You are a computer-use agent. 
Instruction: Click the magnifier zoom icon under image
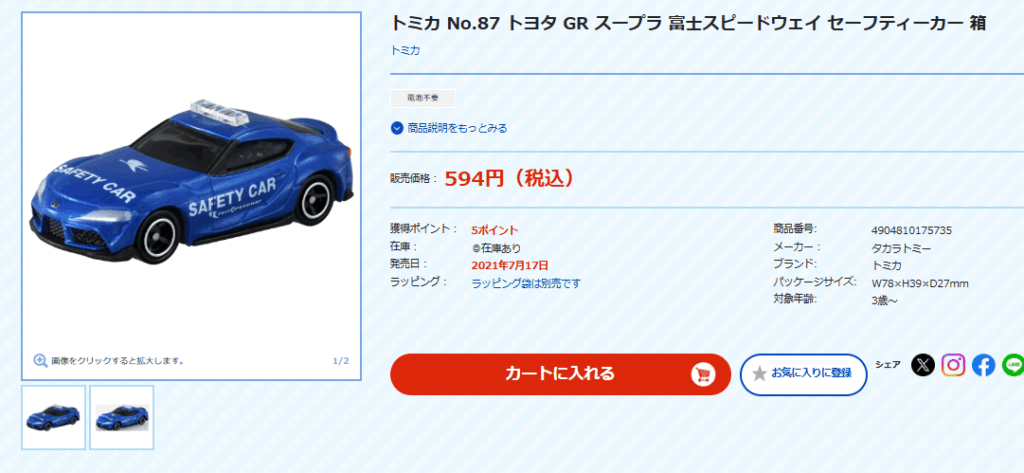click(40, 360)
